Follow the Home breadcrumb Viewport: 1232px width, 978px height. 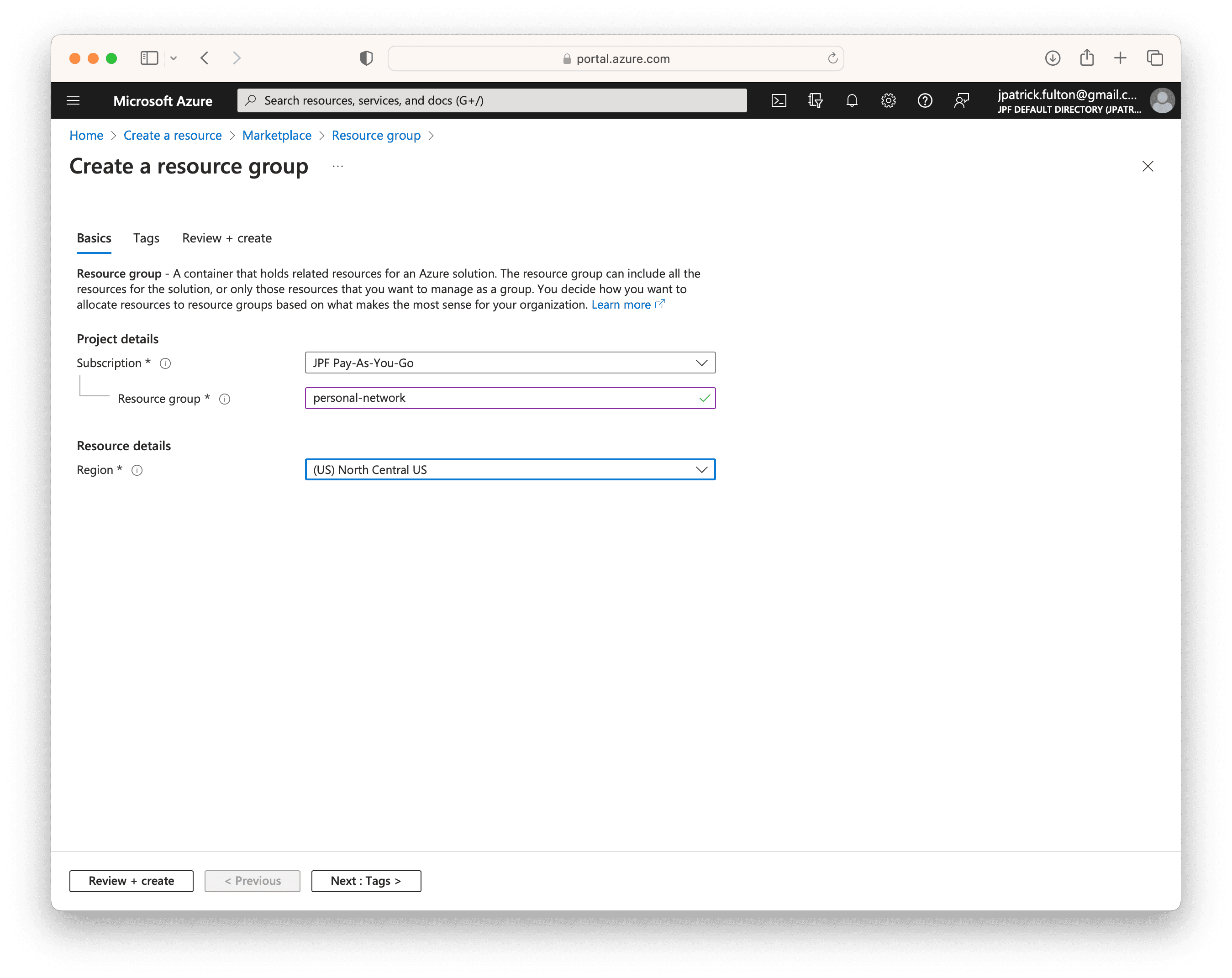[86, 136]
